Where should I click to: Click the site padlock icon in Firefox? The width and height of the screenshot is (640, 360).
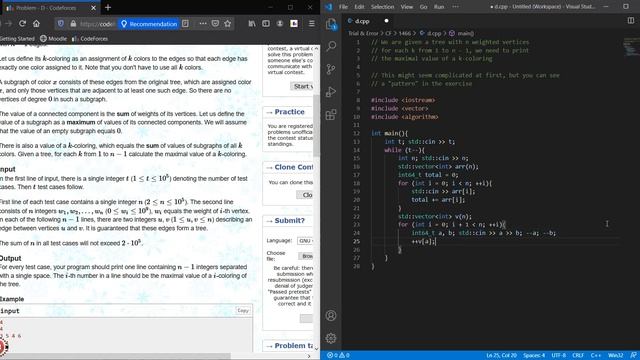(x=73, y=24)
